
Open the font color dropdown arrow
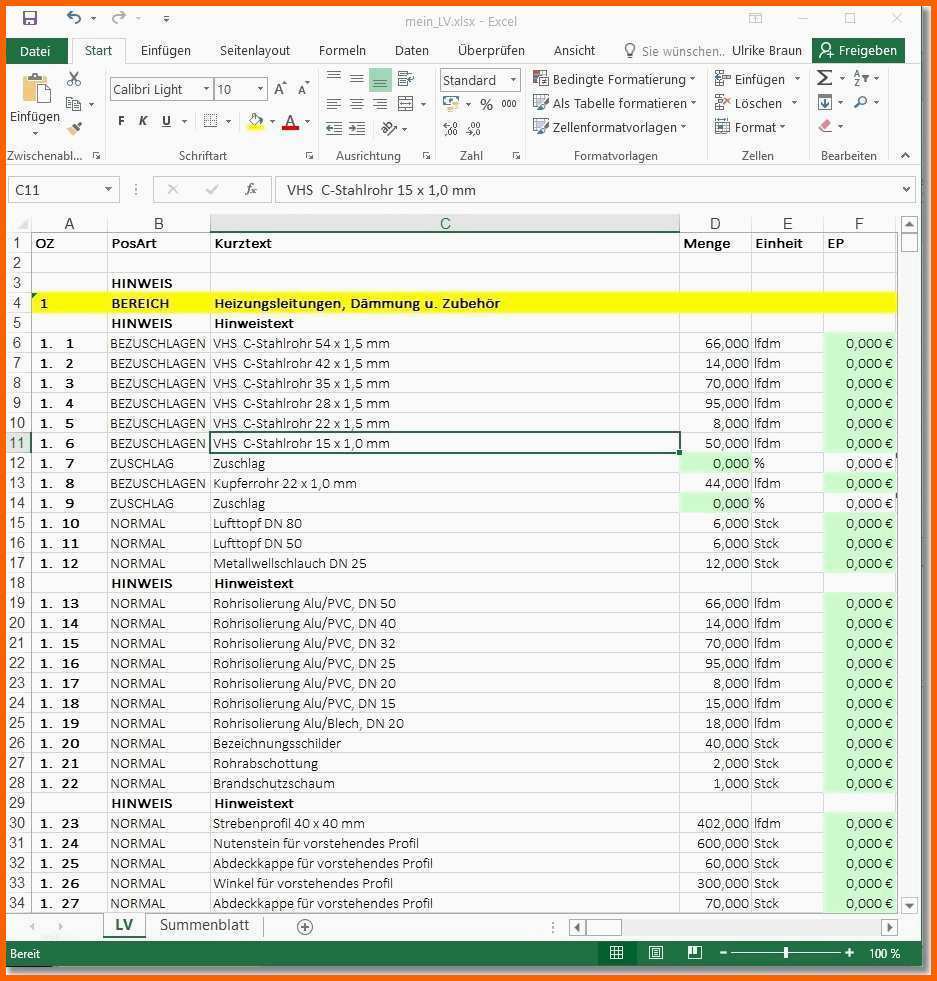pyautogui.click(x=307, y=121)
